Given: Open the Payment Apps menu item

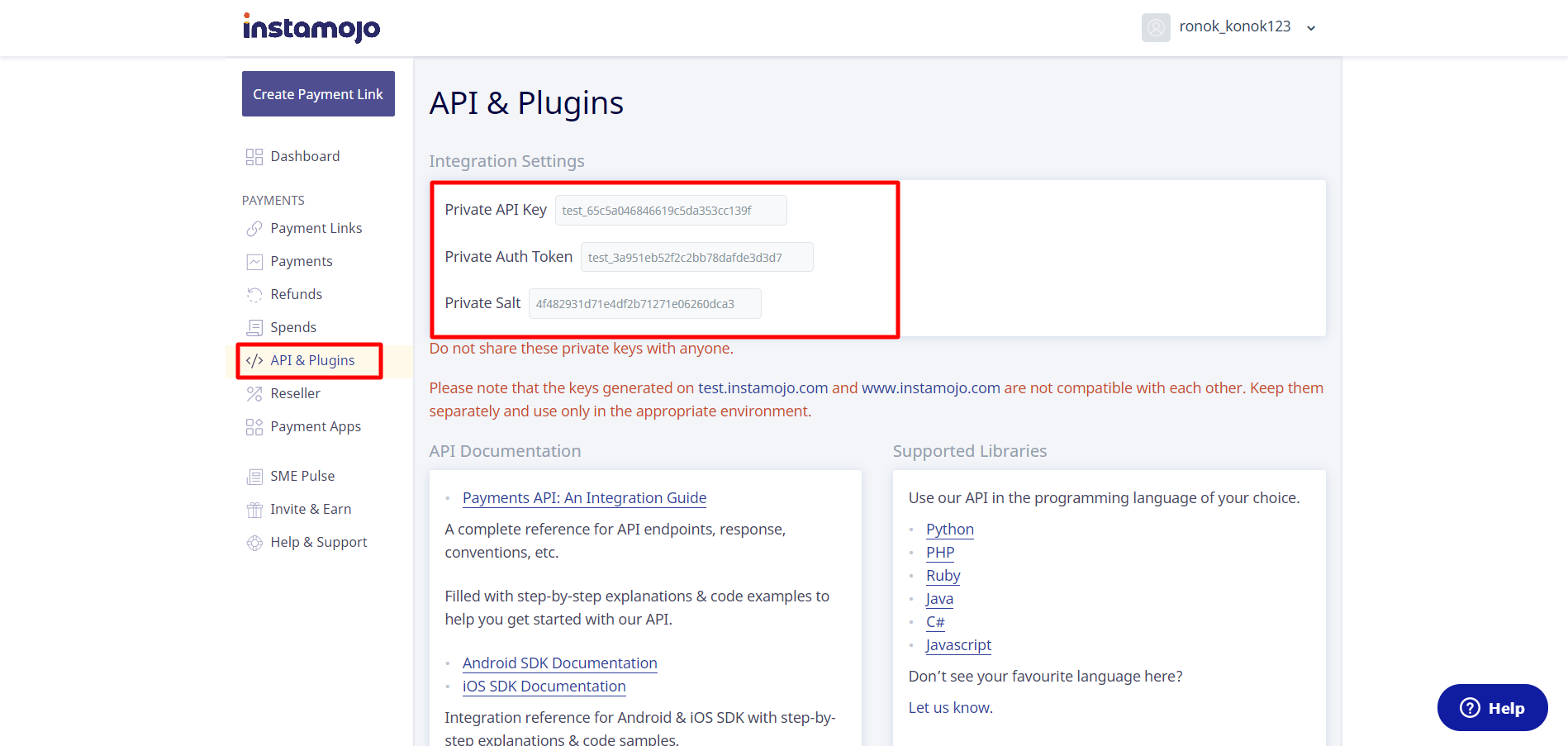Looking at the screenshot, I should coord(315,427).
